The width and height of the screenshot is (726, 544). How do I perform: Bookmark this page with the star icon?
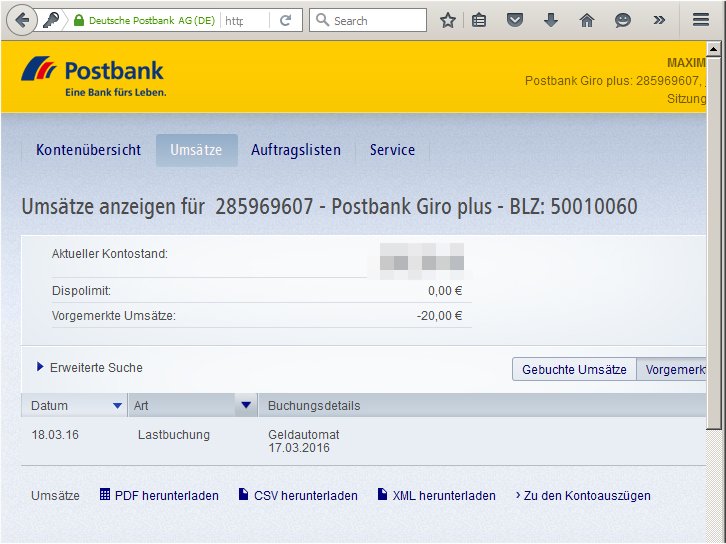coord(448,20)
